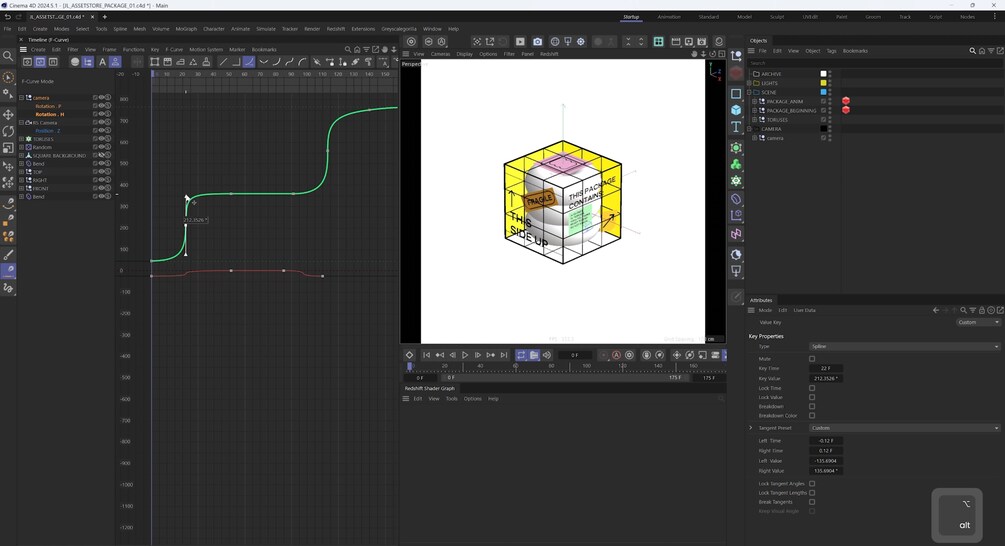The width and height of the screenshot is (1005, 546).
Task: Open Render View icon in viewport toolbar
Action: pos(520,42)
